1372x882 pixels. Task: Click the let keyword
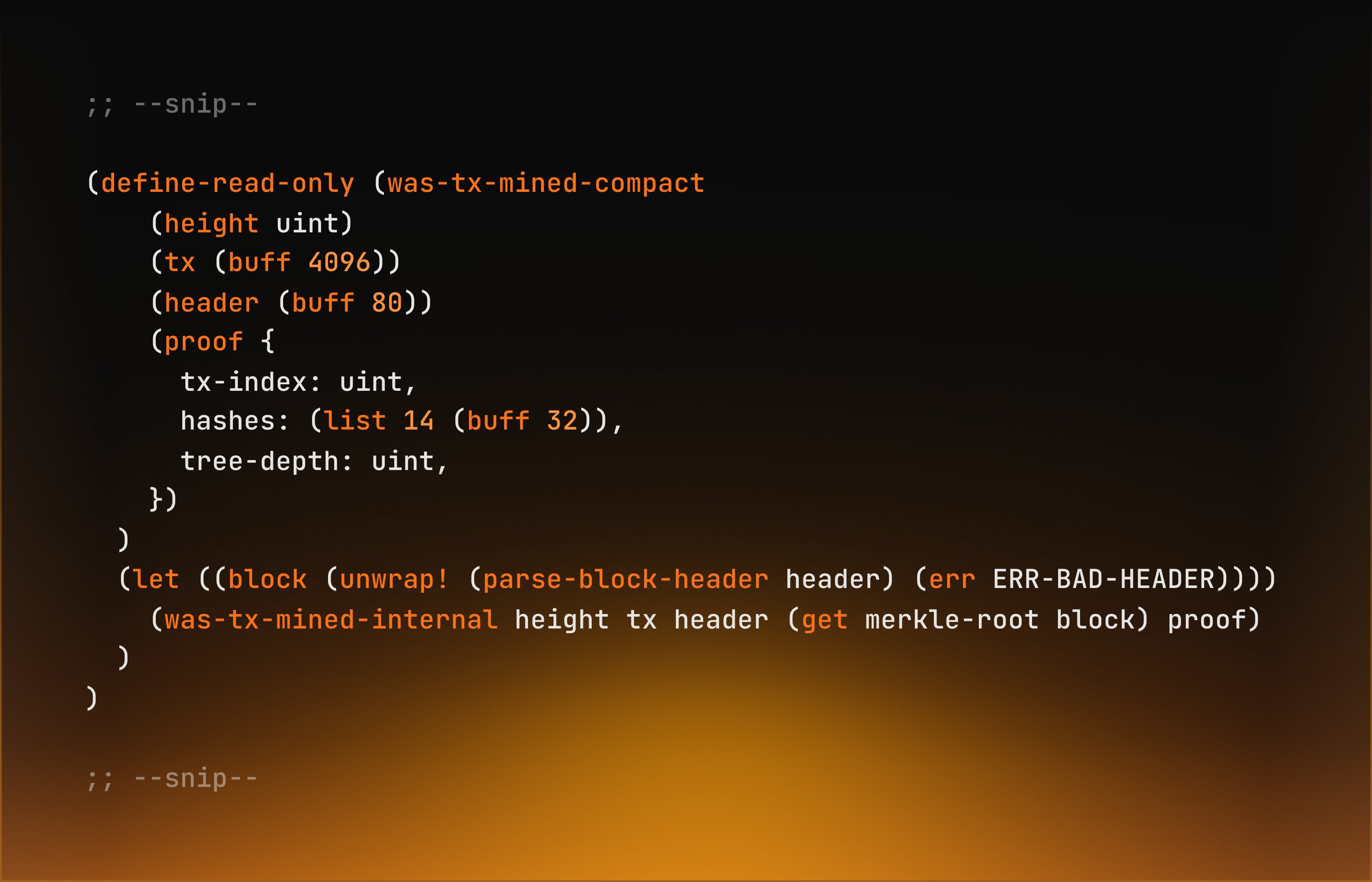(156, 579)
